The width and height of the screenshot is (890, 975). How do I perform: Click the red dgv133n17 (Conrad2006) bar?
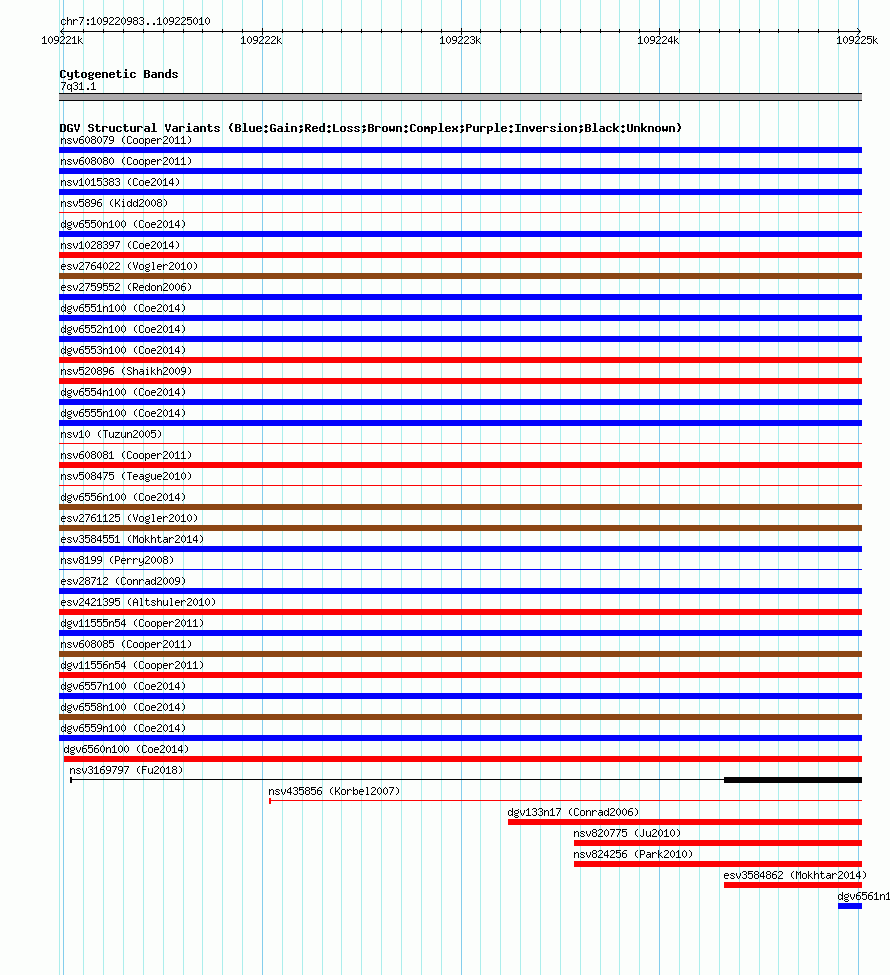685,822
